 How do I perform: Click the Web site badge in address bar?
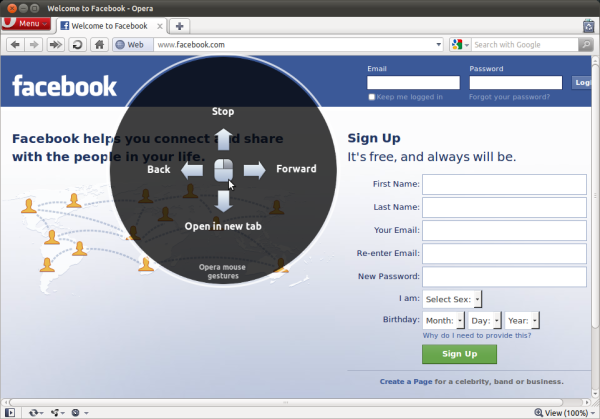pos(132,45)
